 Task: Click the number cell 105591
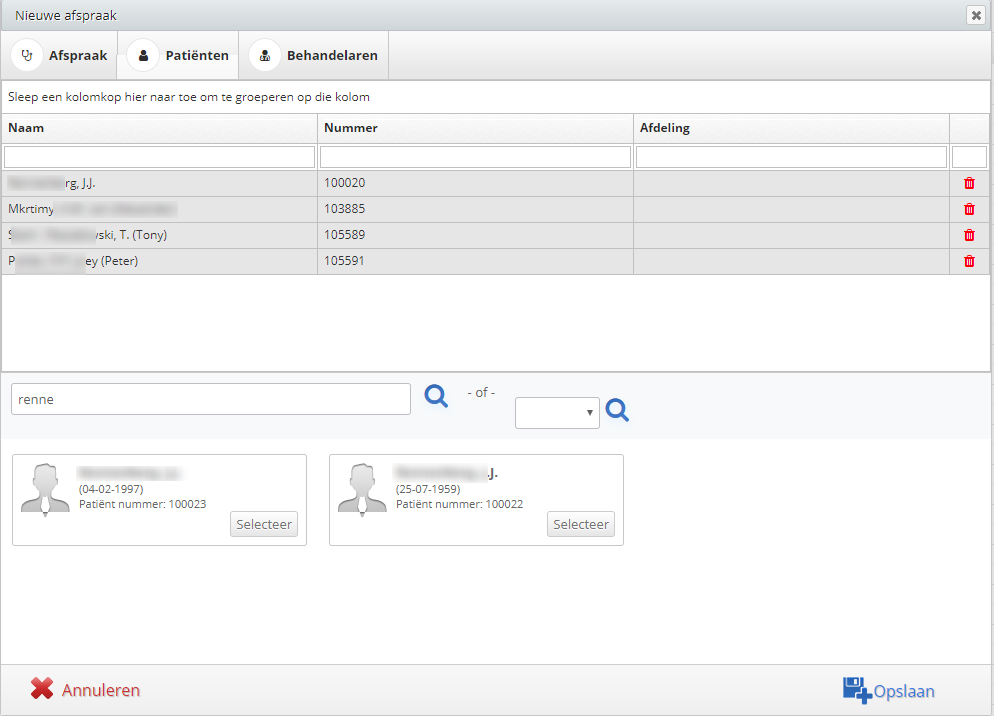475,261
